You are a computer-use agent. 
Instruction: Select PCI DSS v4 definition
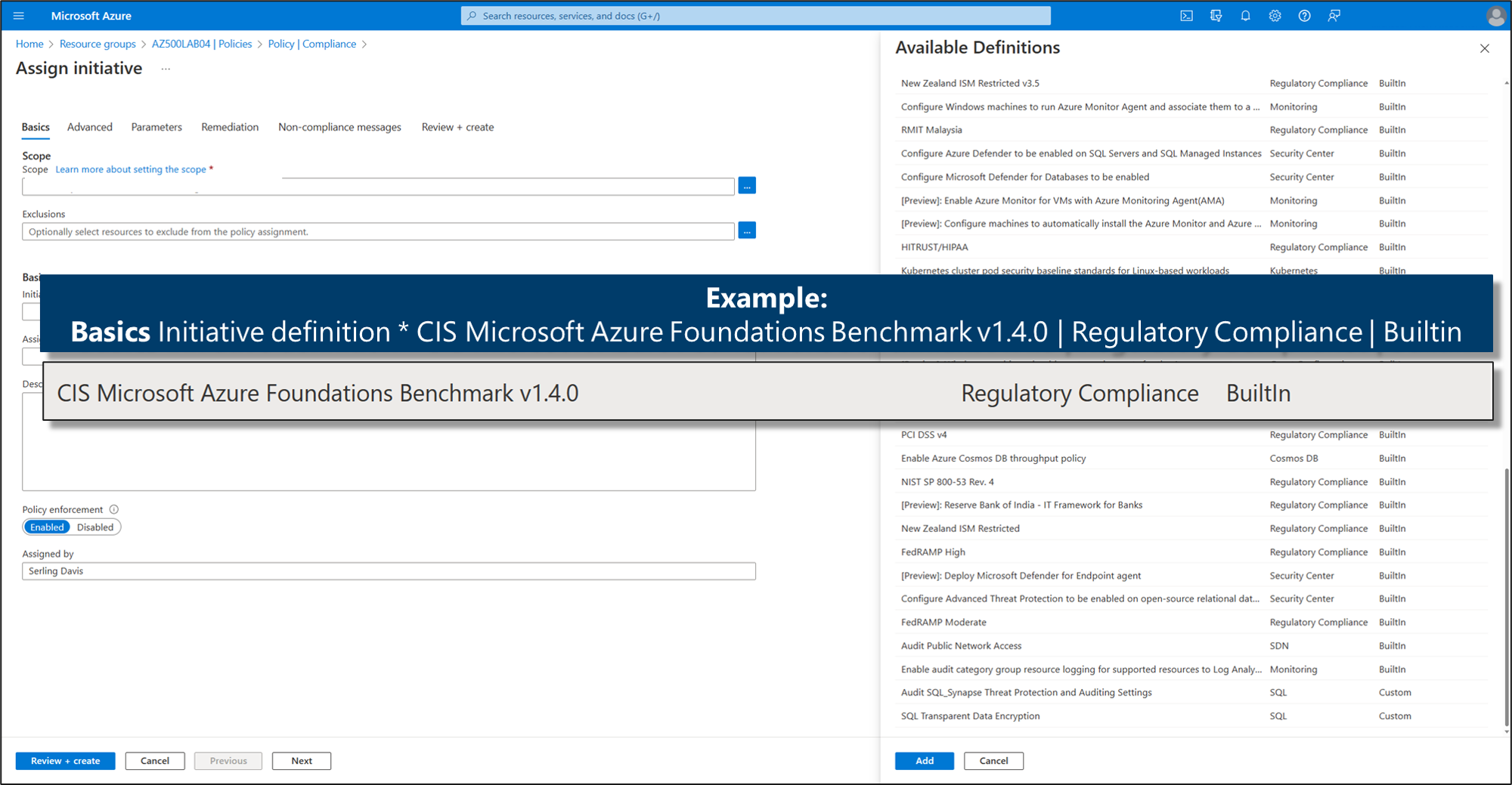click(1191, 435)
